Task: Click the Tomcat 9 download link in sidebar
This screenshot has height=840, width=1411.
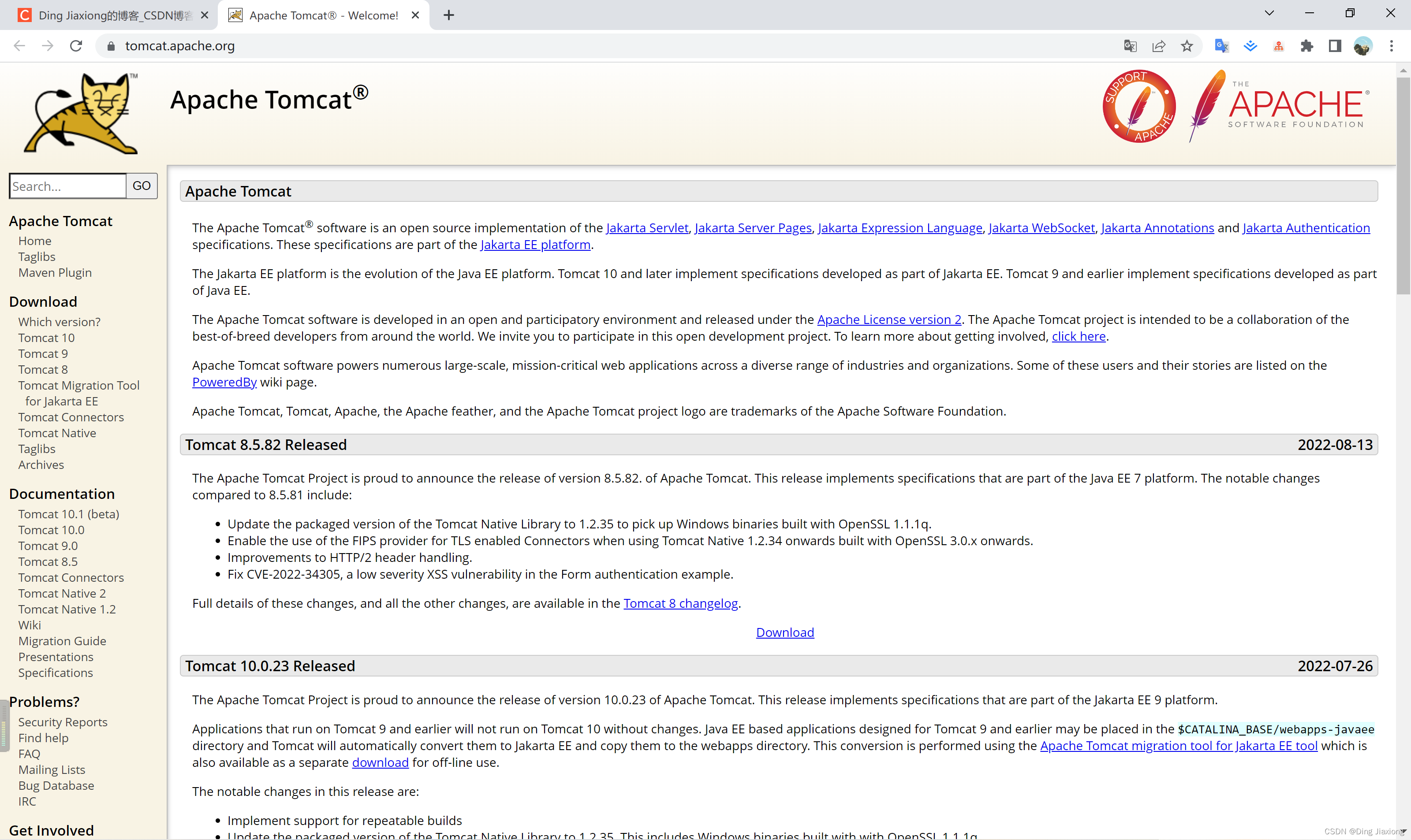Action: [x=43, y=354]
